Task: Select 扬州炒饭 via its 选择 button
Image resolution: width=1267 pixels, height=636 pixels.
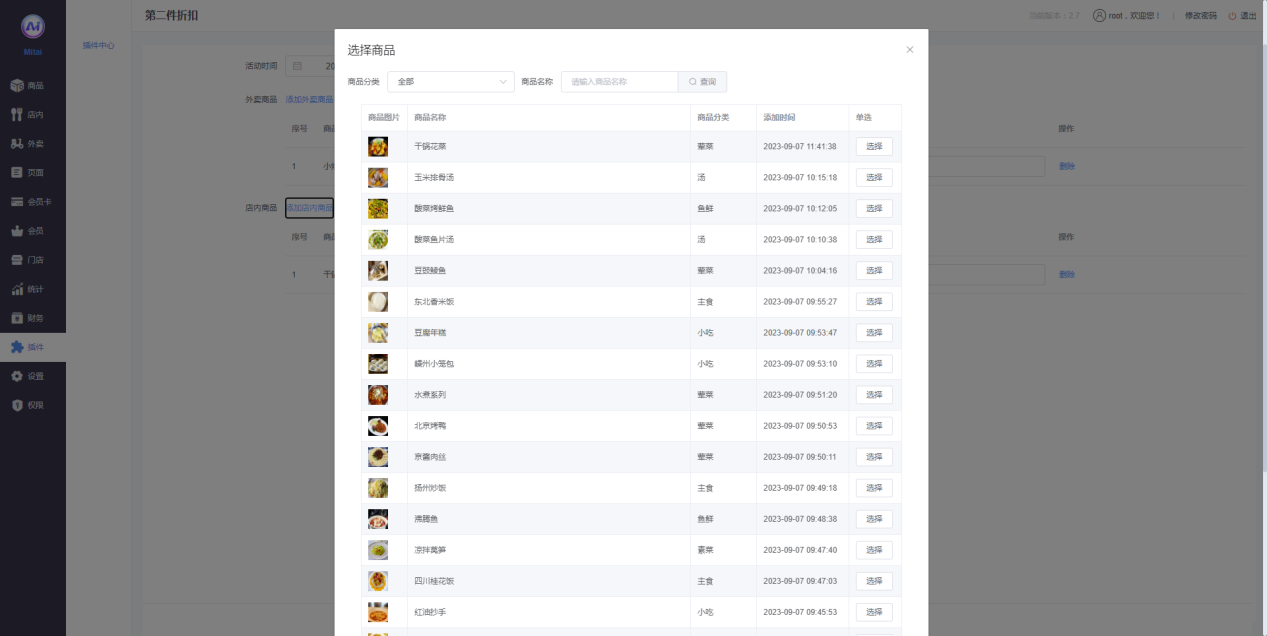Action: coord(874,488)
